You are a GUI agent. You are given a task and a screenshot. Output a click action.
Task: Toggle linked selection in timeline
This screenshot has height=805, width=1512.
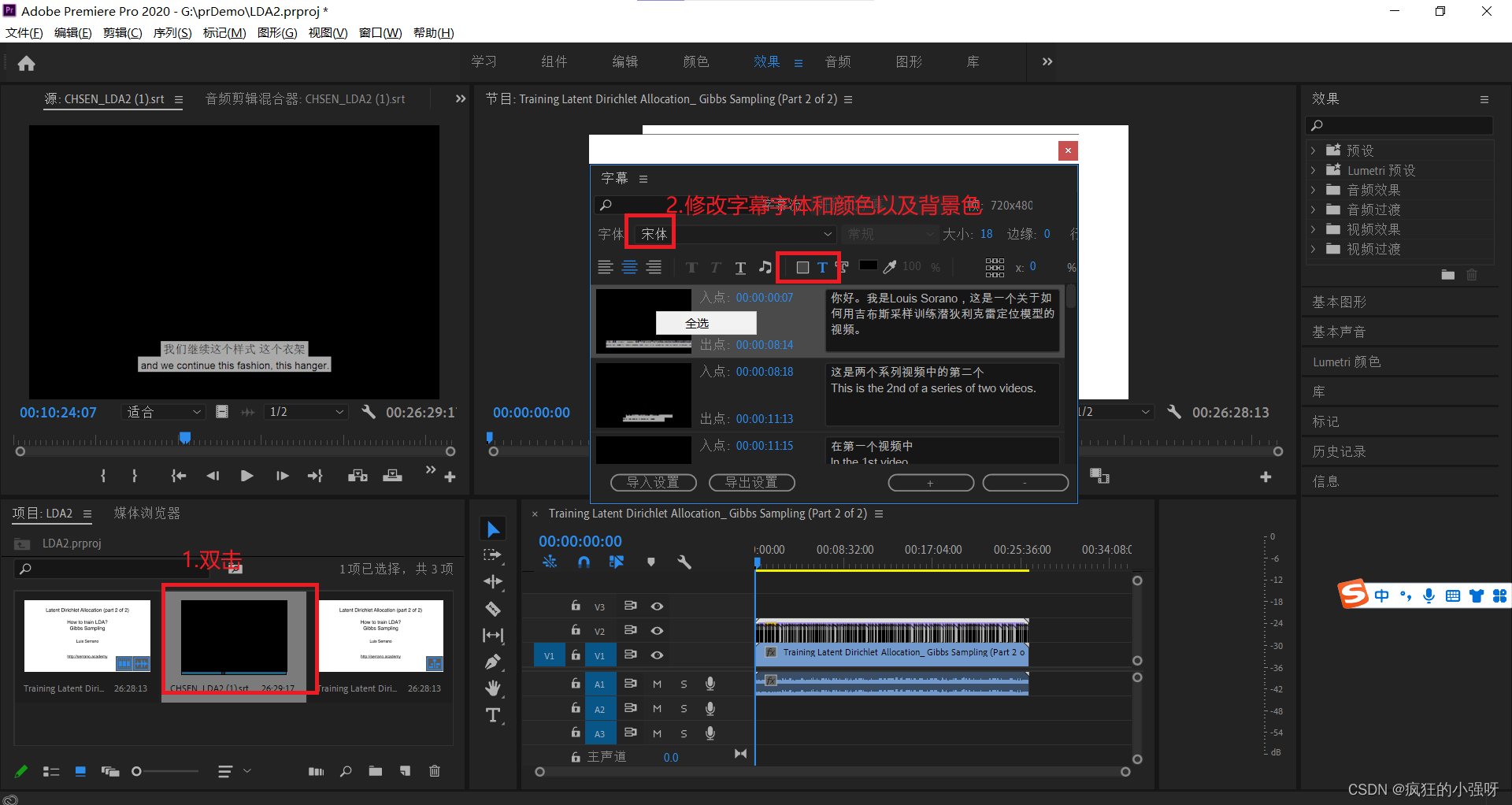pos(617,562)
